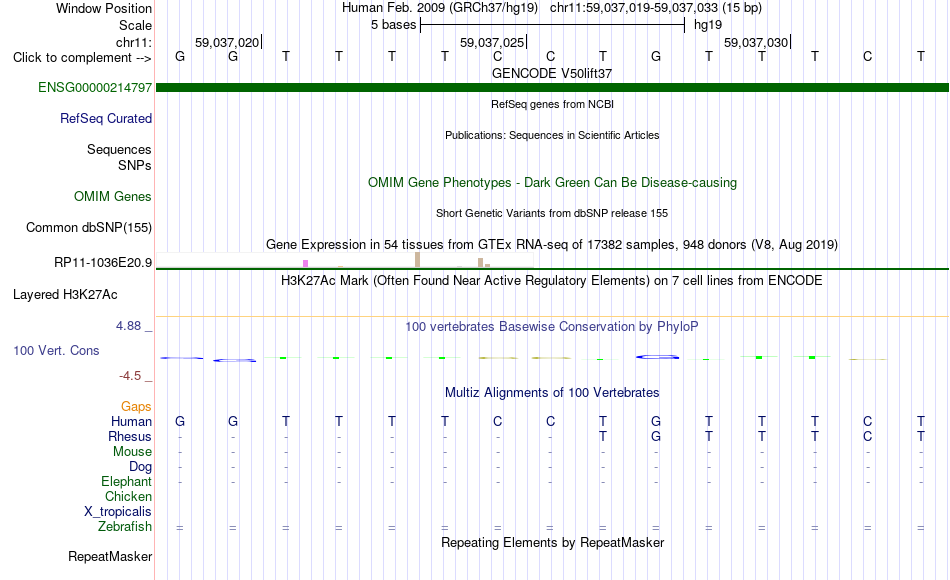Click 'Repeating Elements by RepeatMasker' title
This screenshot has width=950, height=580.
point(552,542)
